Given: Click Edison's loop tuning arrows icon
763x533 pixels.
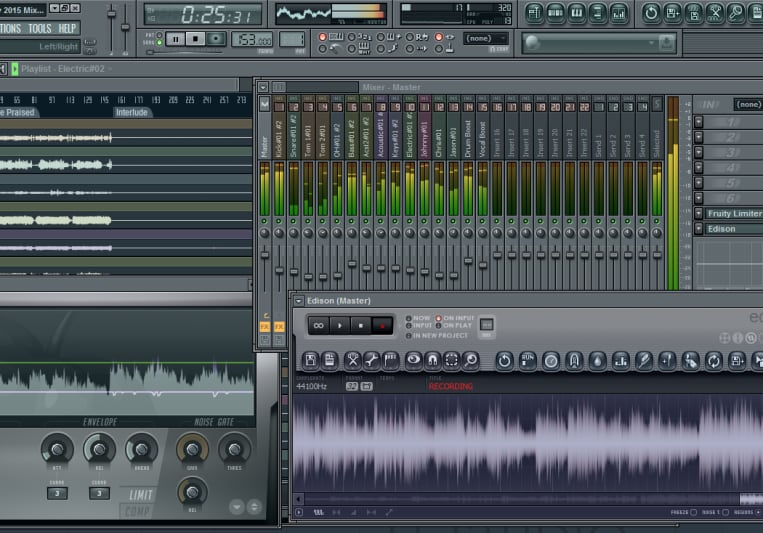Looking at the screenshot, I should 714,361.
